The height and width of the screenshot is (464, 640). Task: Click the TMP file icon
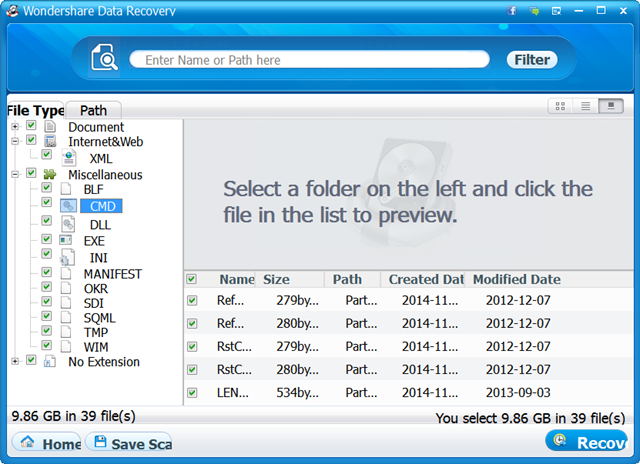tap(66, 332)
